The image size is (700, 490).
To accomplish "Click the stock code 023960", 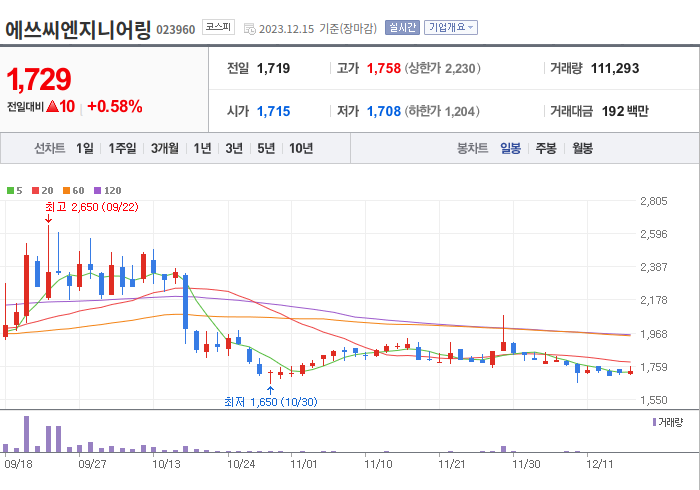I will pos(176,30).
